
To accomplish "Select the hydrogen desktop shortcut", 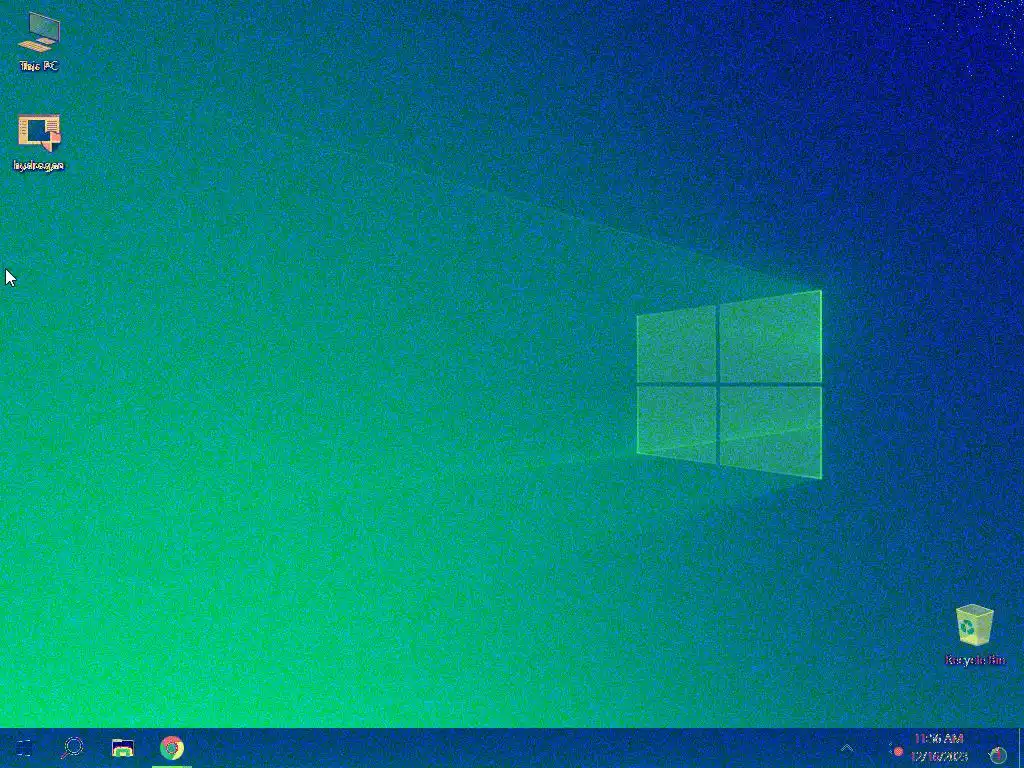I will coord(39,142).
